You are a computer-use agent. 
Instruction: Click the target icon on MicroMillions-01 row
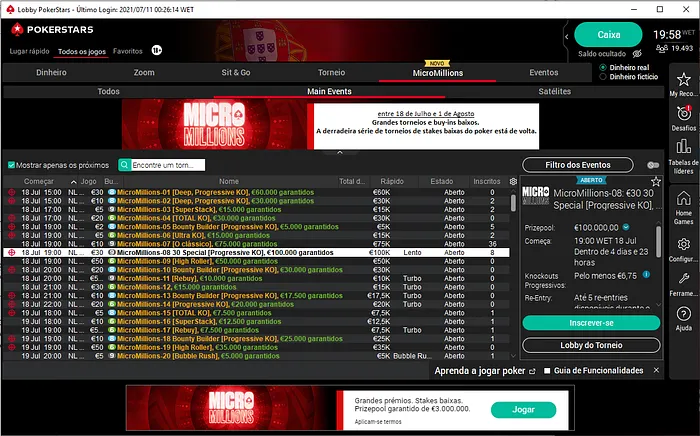point(12,192)
